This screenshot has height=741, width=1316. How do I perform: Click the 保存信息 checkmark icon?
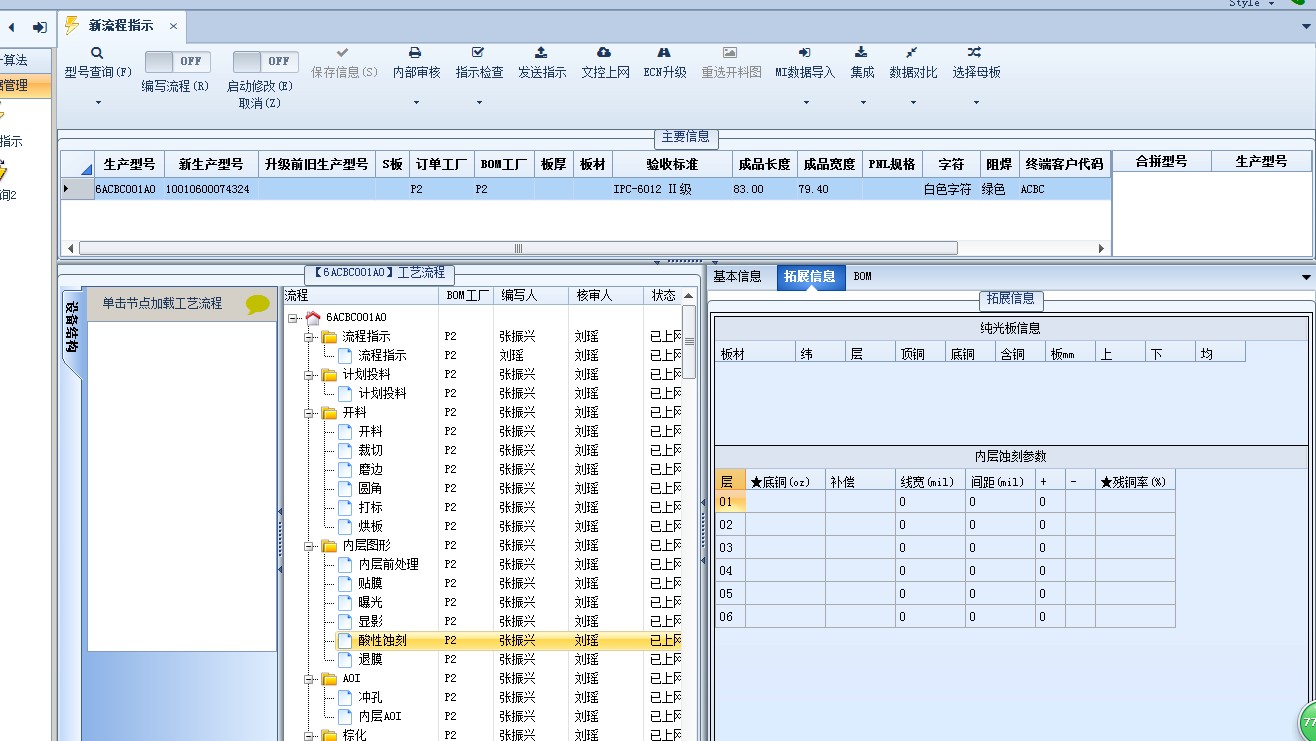click(343, 53)
